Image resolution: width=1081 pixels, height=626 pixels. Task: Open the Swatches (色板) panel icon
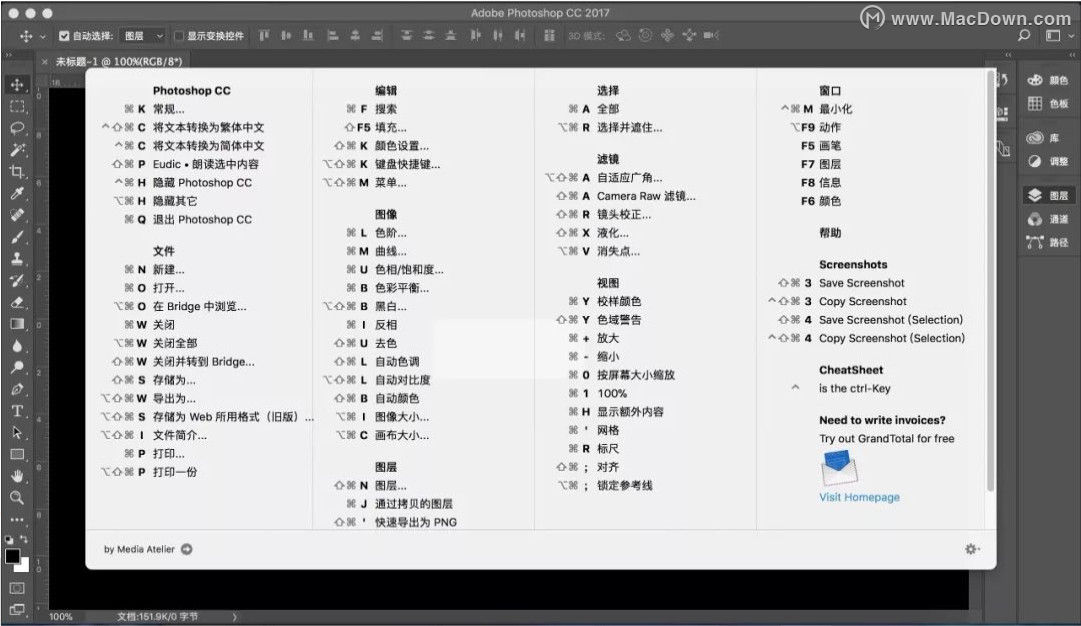coord(1035,103)
